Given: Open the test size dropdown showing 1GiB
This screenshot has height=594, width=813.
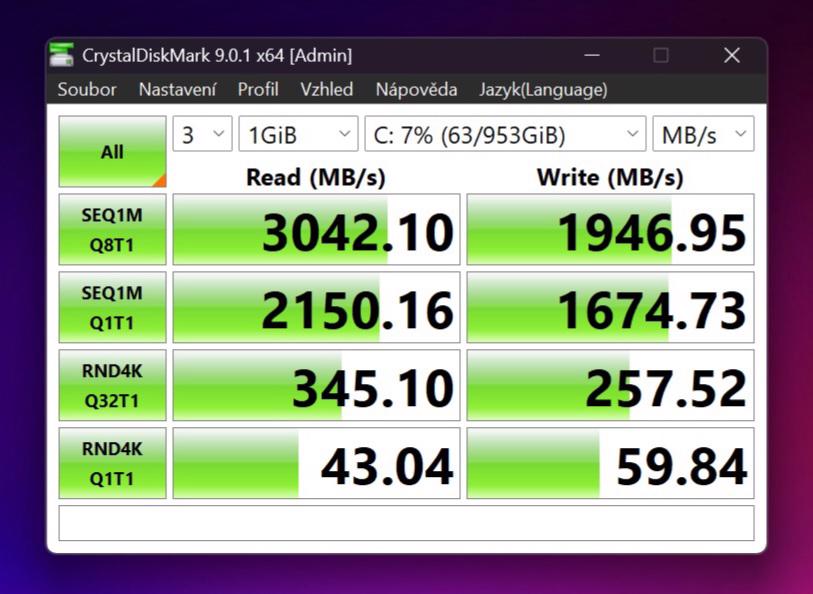Looking at the screenshot, I should (297, 133).
